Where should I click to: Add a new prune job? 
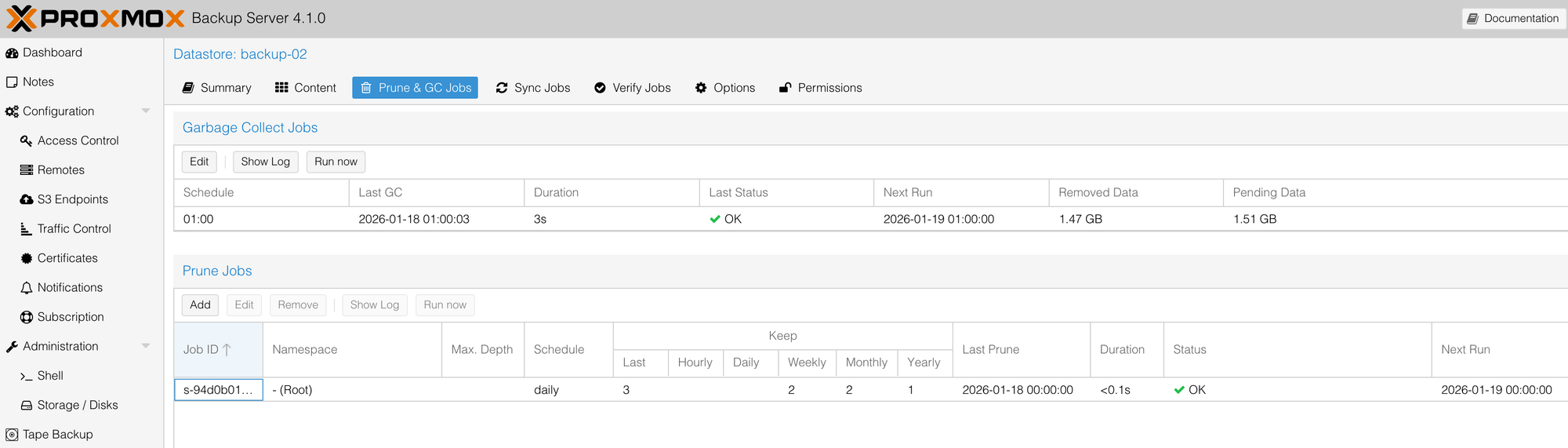pyautogui.click(x=200, y=305)
